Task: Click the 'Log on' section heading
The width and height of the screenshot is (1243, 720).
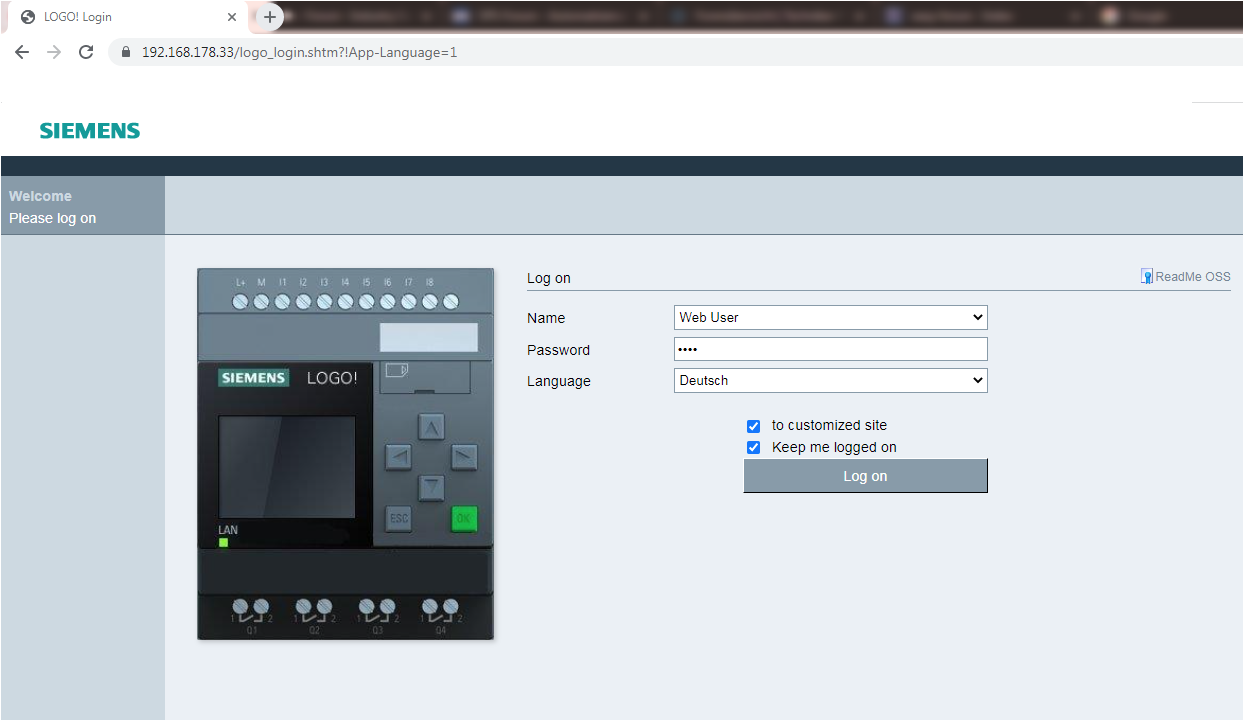Action: [549, 278]
